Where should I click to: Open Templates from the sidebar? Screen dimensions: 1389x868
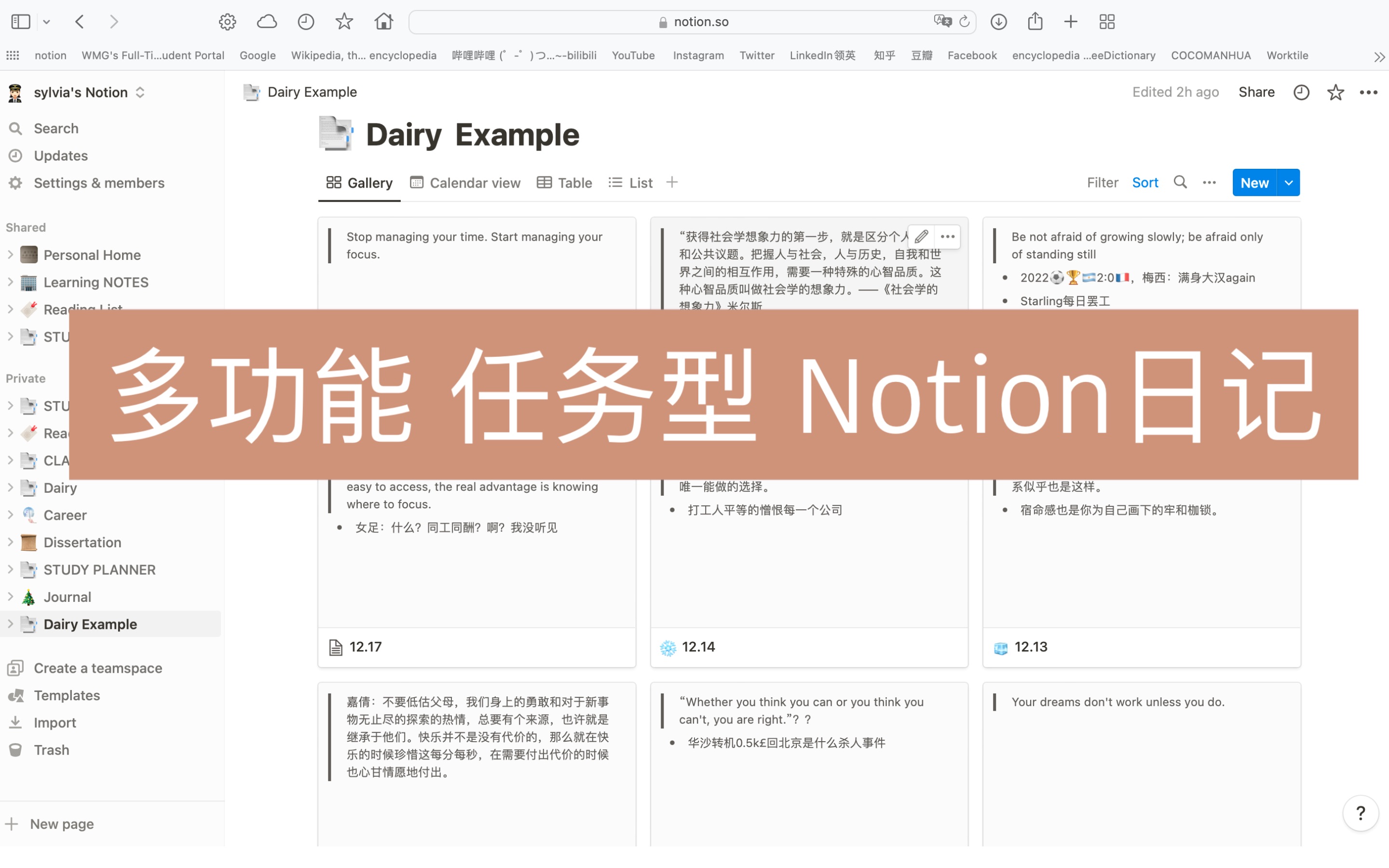67,695
